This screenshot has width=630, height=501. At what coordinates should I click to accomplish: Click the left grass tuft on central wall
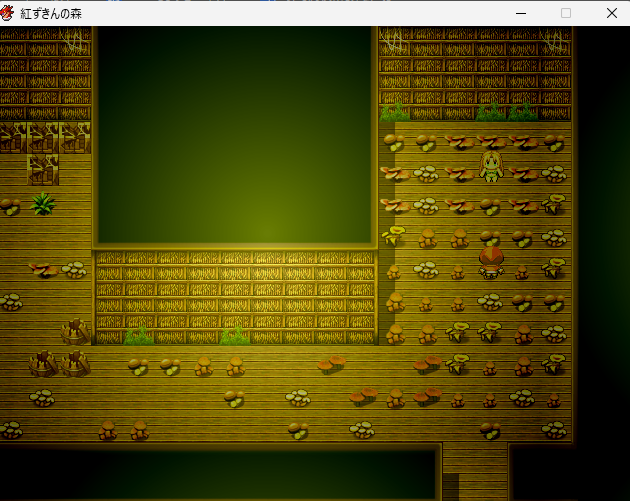click(139, 336)
